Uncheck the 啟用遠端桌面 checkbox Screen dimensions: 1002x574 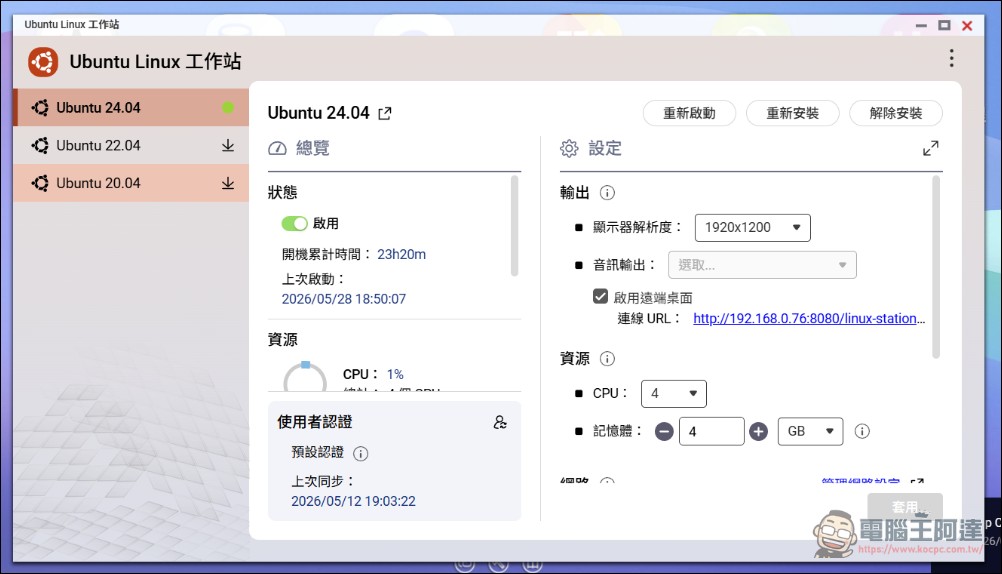click(x=600, y=297)
